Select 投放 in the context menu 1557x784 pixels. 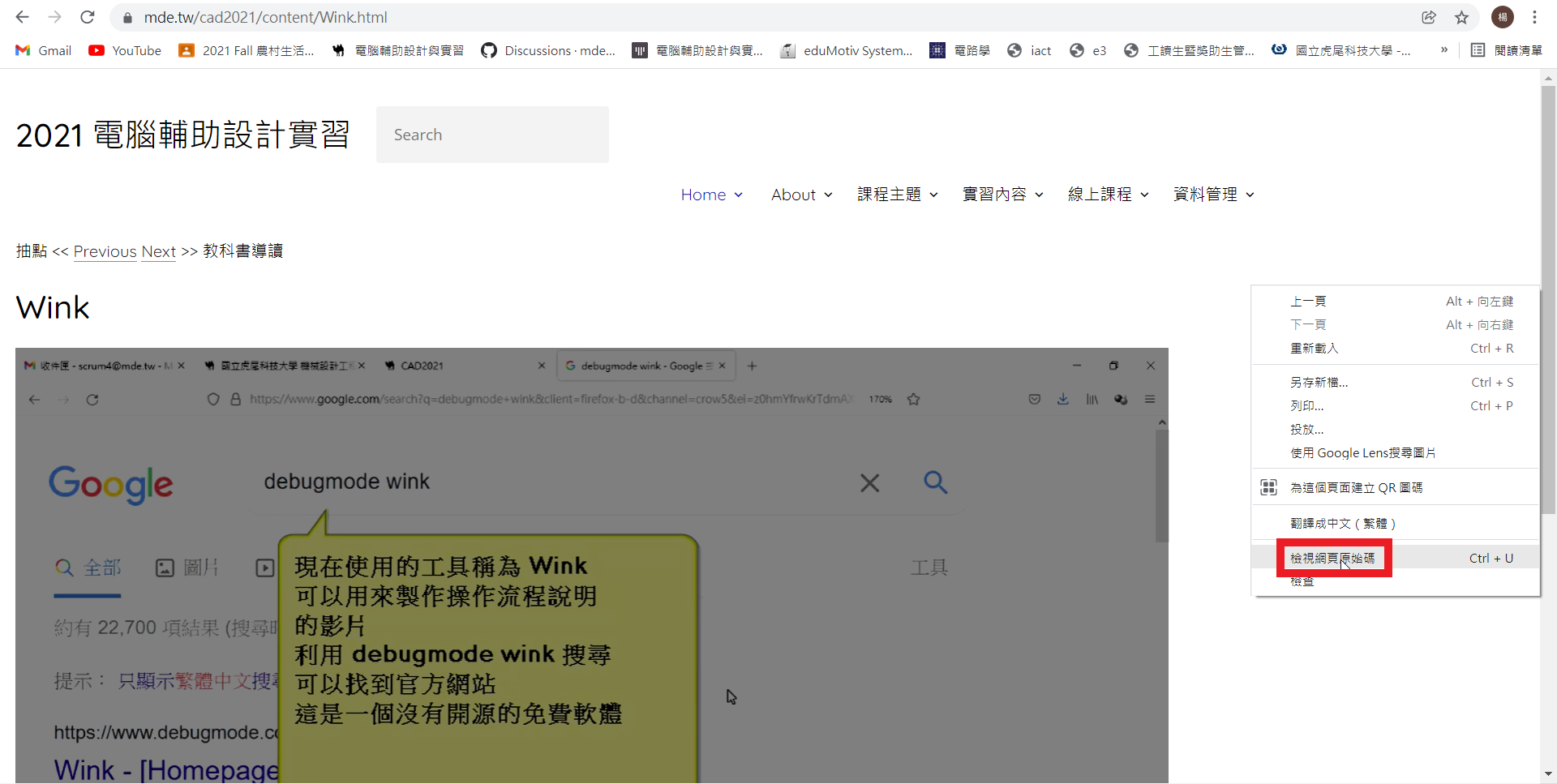pyautogui.click(x=1396, y=429)
